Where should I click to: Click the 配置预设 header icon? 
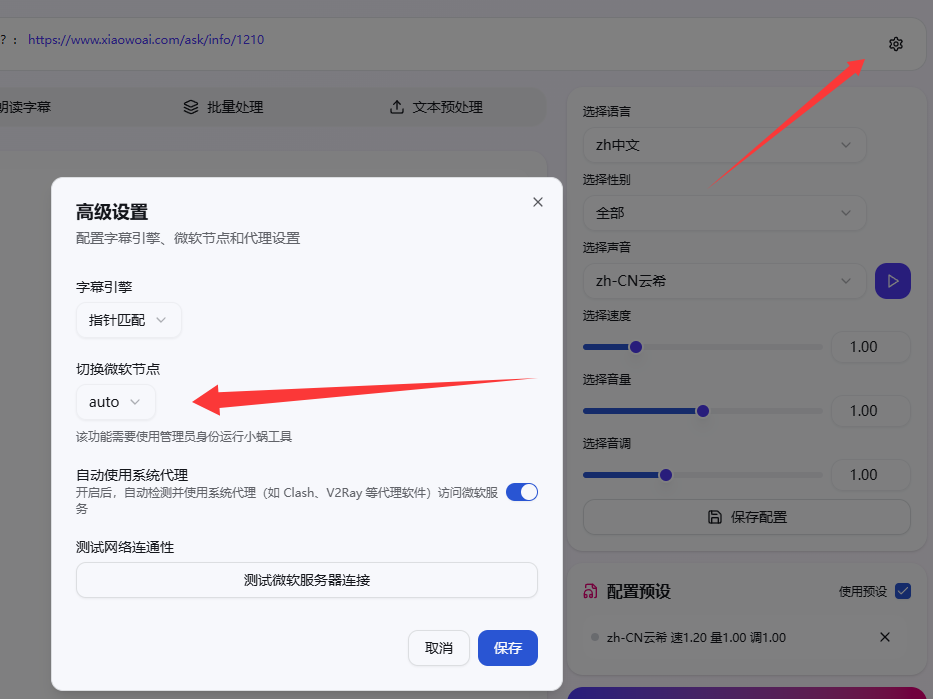pyautogui.click(x=590, y=591)
